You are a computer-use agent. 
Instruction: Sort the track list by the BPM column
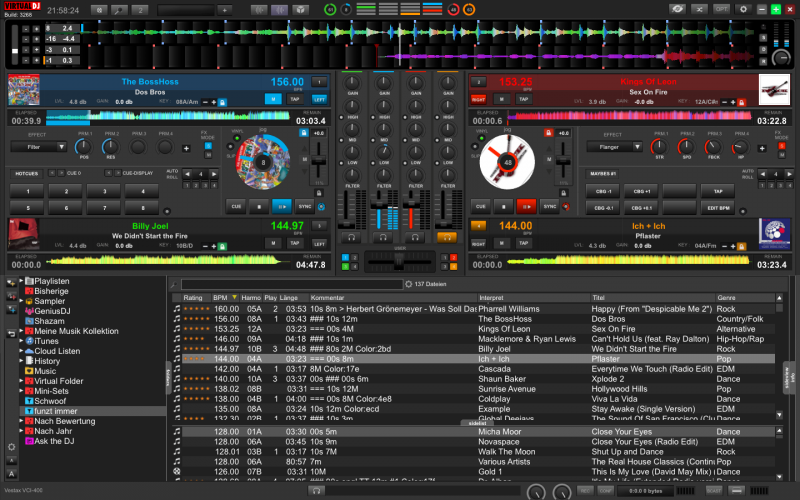220,297
